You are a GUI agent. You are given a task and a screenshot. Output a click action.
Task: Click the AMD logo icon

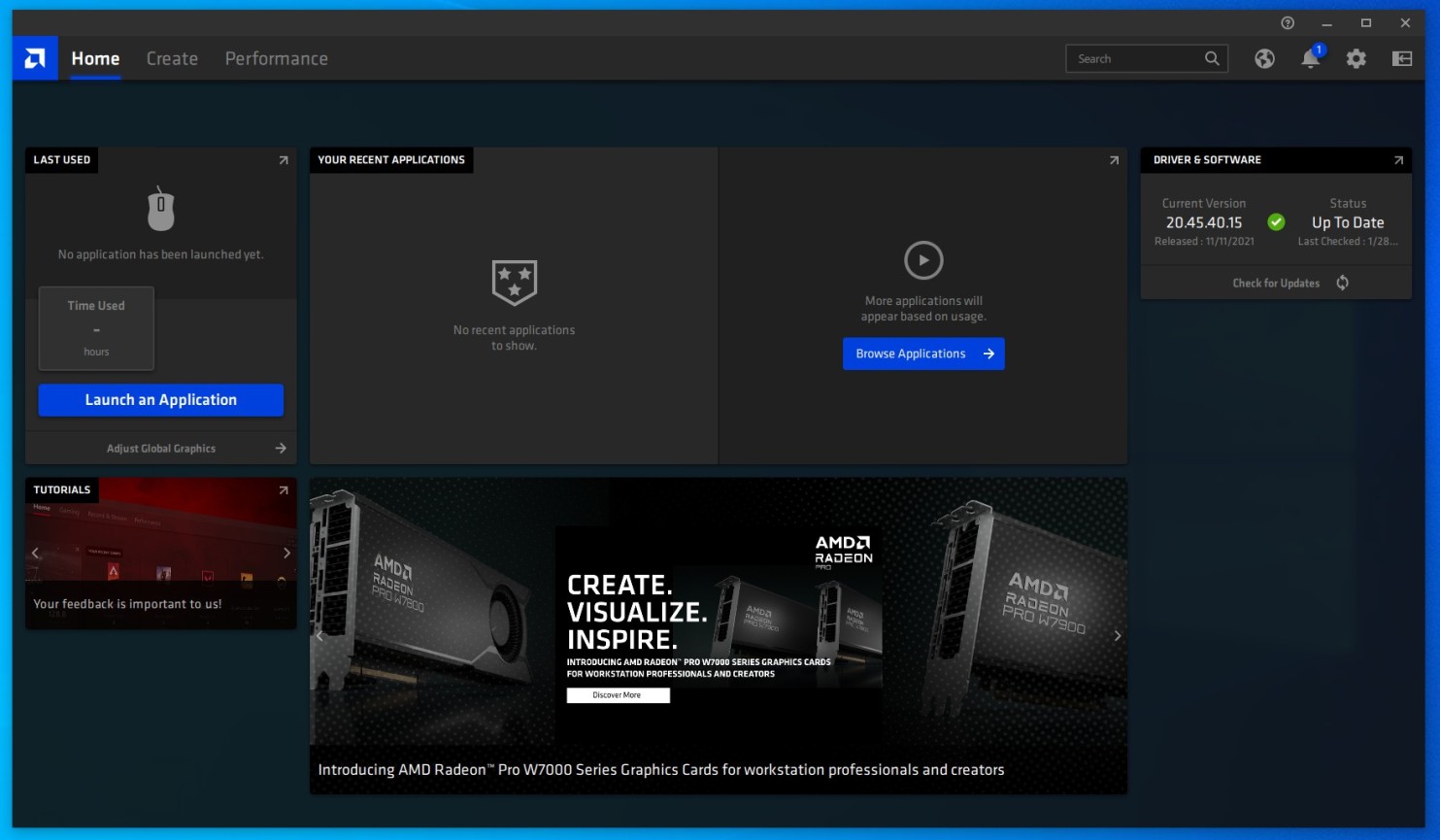(35, 58)
